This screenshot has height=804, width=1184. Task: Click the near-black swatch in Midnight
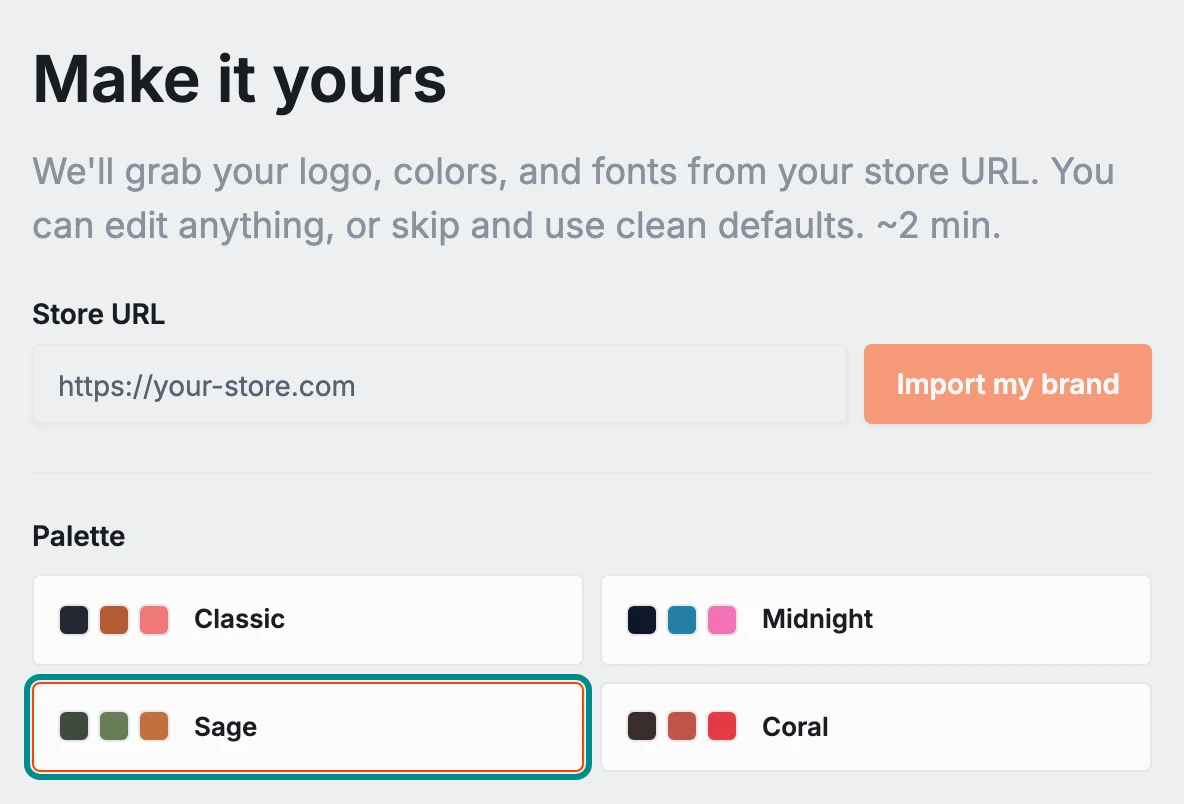(x=642, y=620)
